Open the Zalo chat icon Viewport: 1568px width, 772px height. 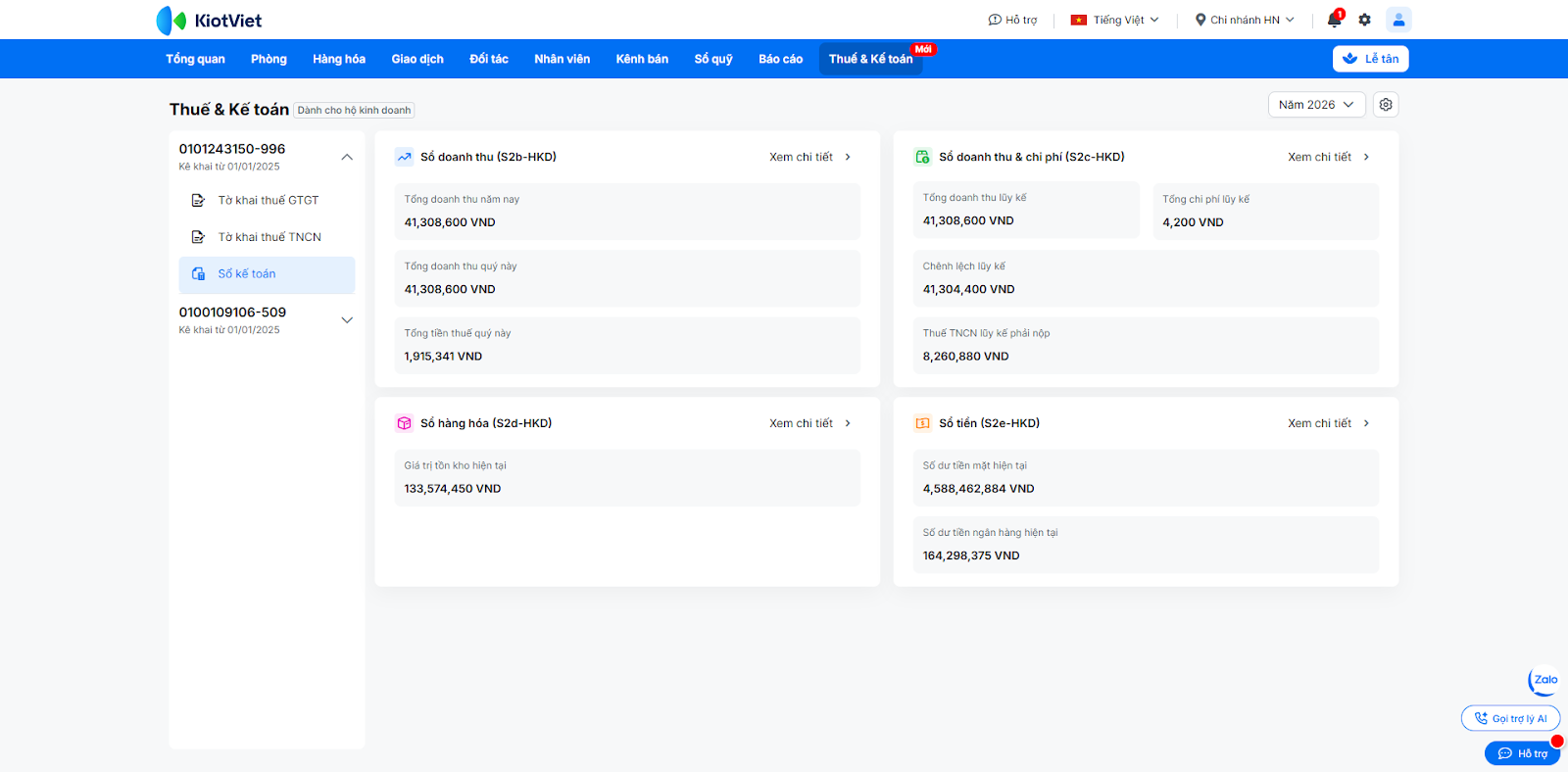[x=1544, y=680]
